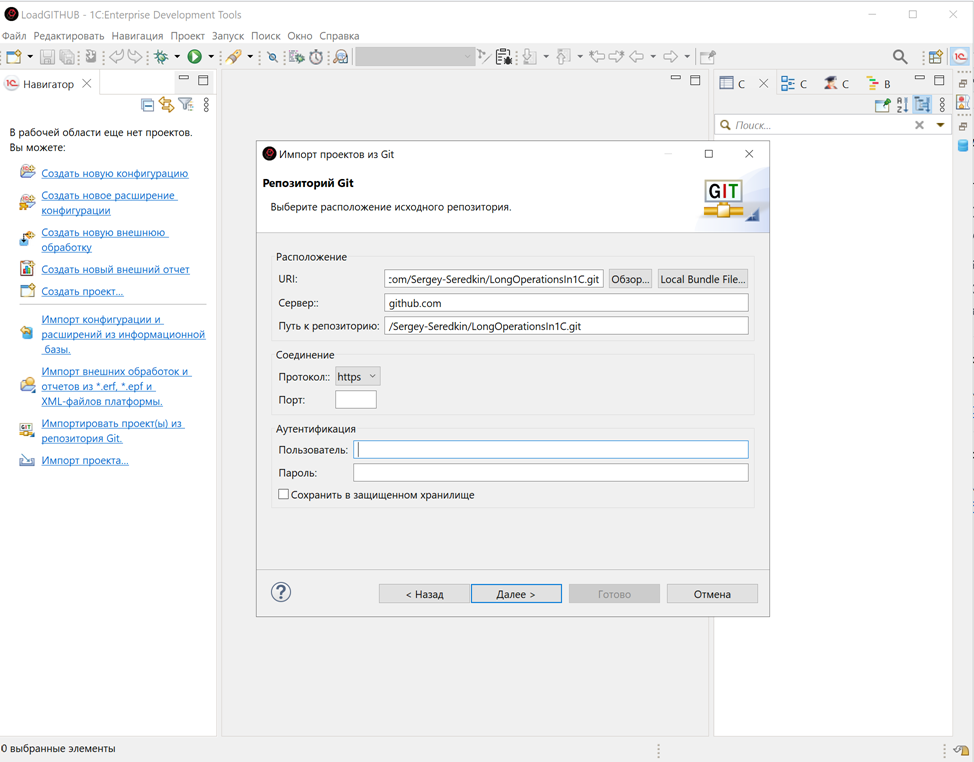Open dropdown arrow next to Run icon

click(x=211, y=57)
